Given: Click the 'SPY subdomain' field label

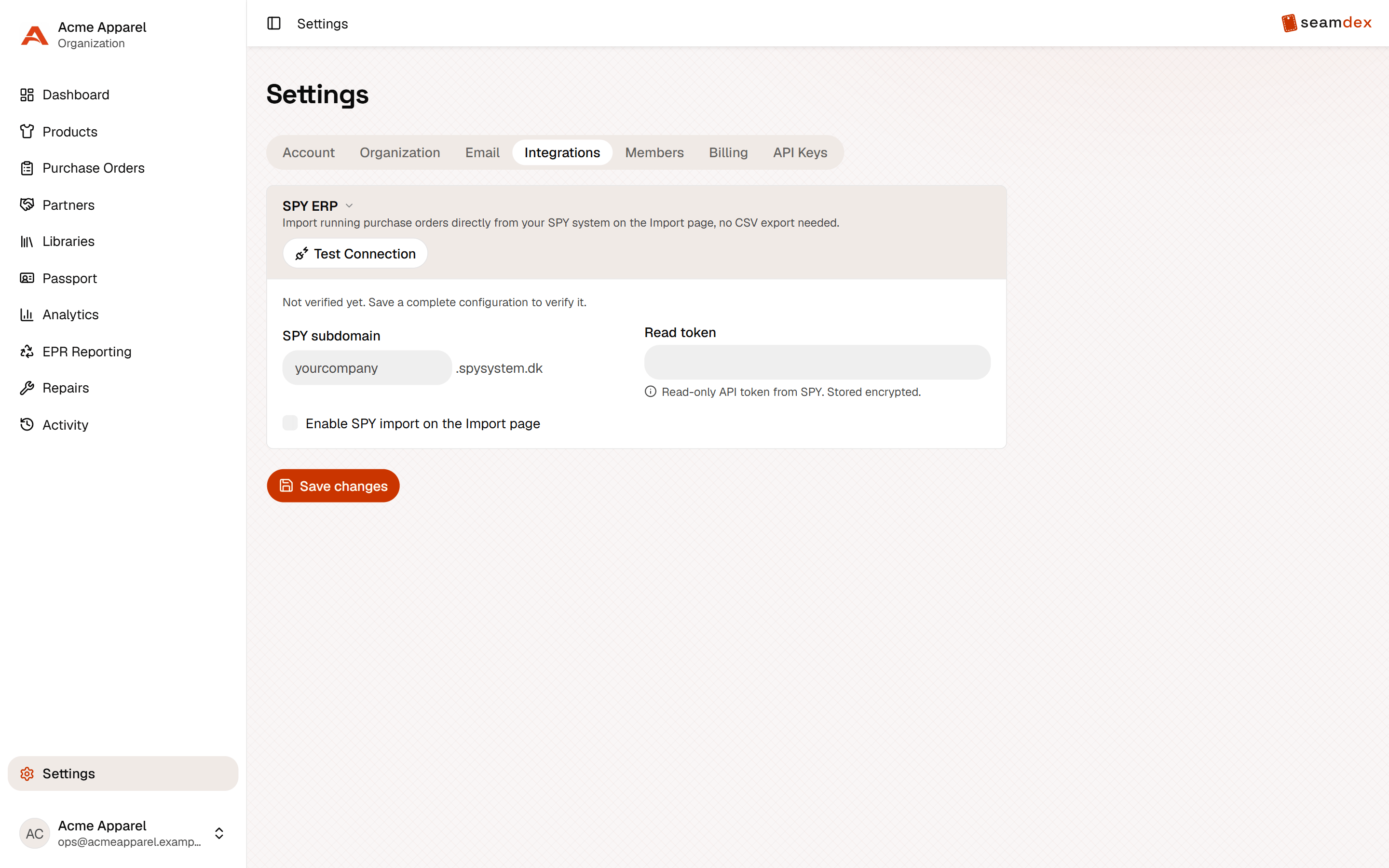Looking at the screenshot, I should pos(331,336).
